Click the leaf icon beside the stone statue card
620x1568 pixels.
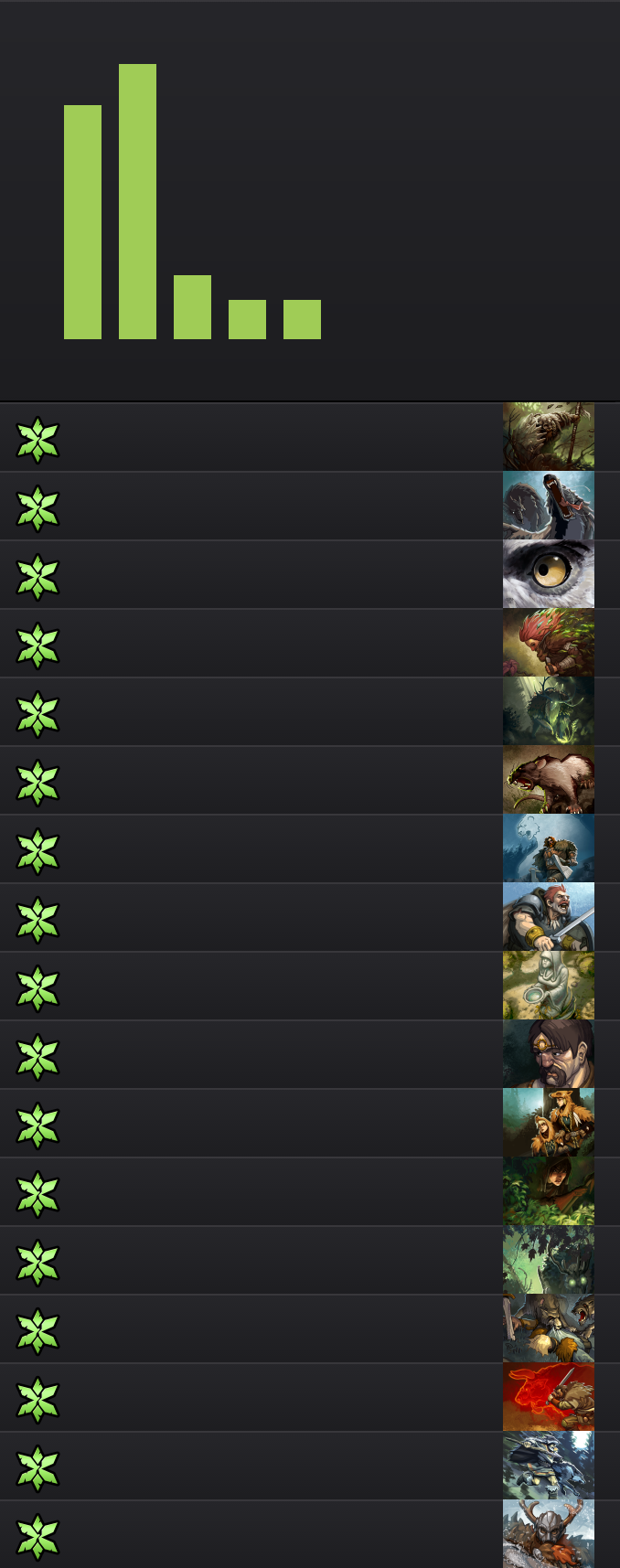pyautogui.click(x=37, y=988)
